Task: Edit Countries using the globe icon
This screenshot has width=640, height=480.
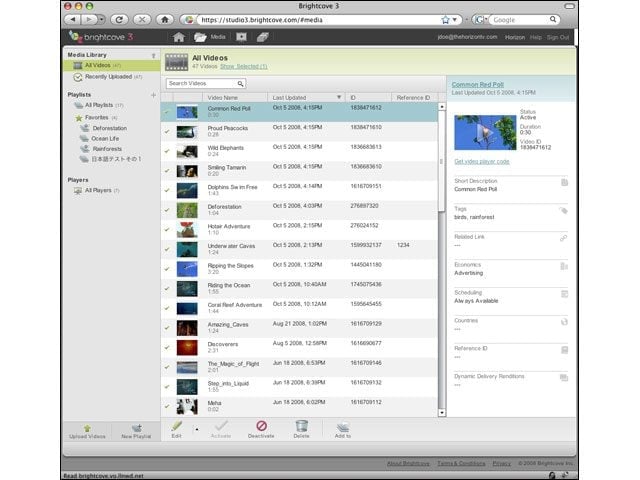Action: (x=564, y=322)
